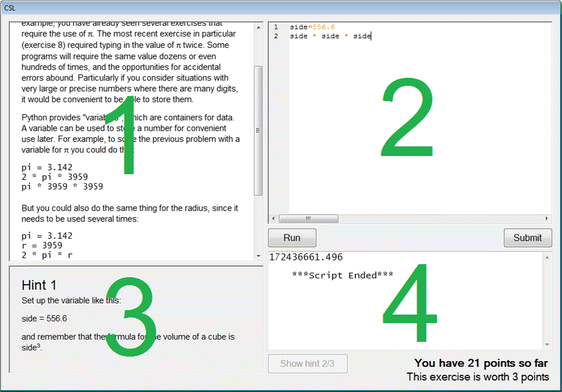Click paragraph starting 'But you could also do'
Image resolution: width=562 pixels, height=392 pixels.
click(x=130, y=214)
